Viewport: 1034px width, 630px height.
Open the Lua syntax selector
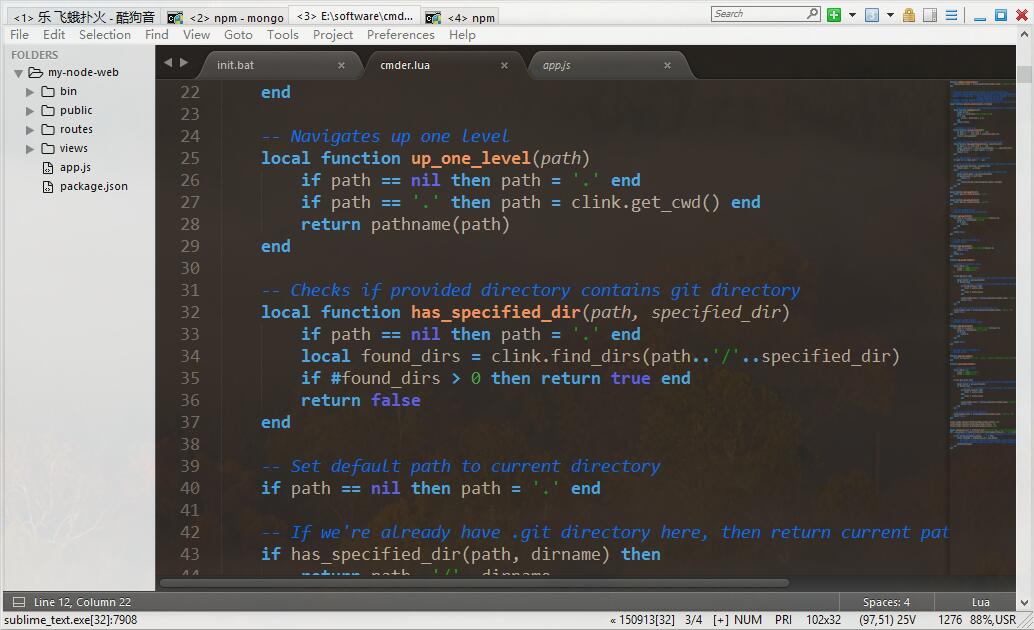981,602
